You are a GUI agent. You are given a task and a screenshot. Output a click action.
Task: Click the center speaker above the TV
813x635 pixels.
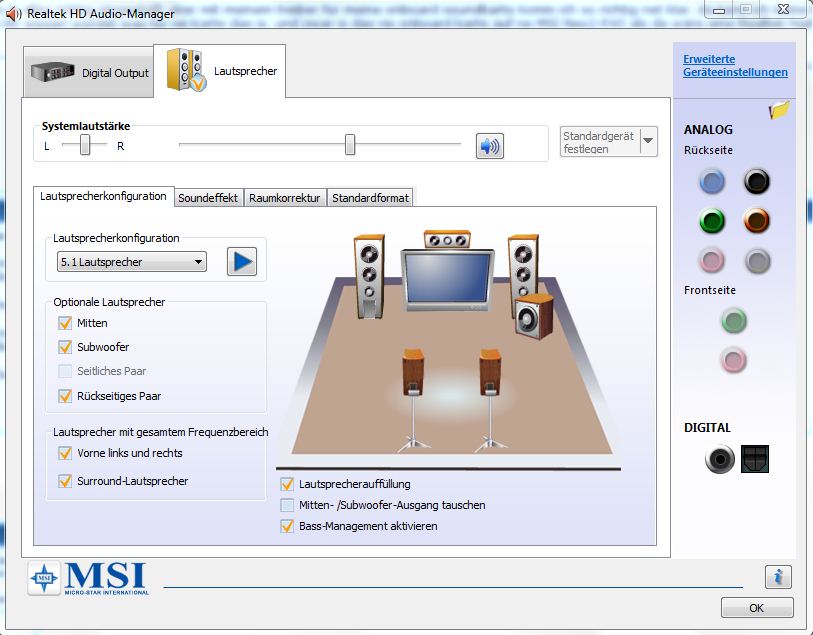[x=447, y=239]
